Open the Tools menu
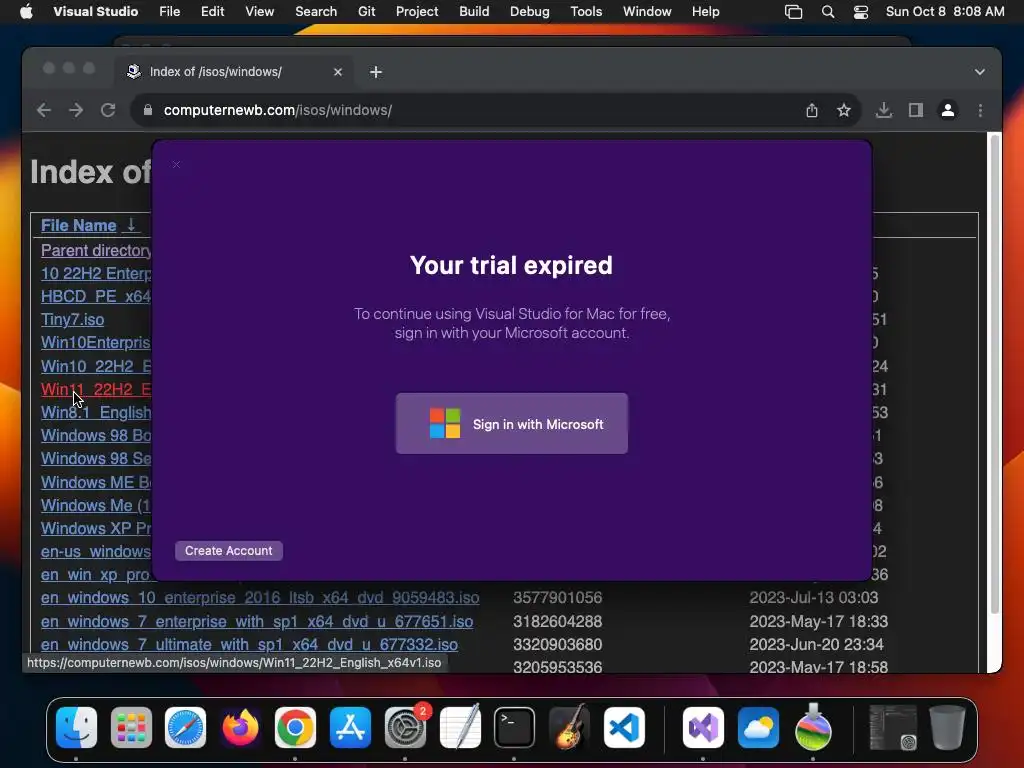 [586, 12]
